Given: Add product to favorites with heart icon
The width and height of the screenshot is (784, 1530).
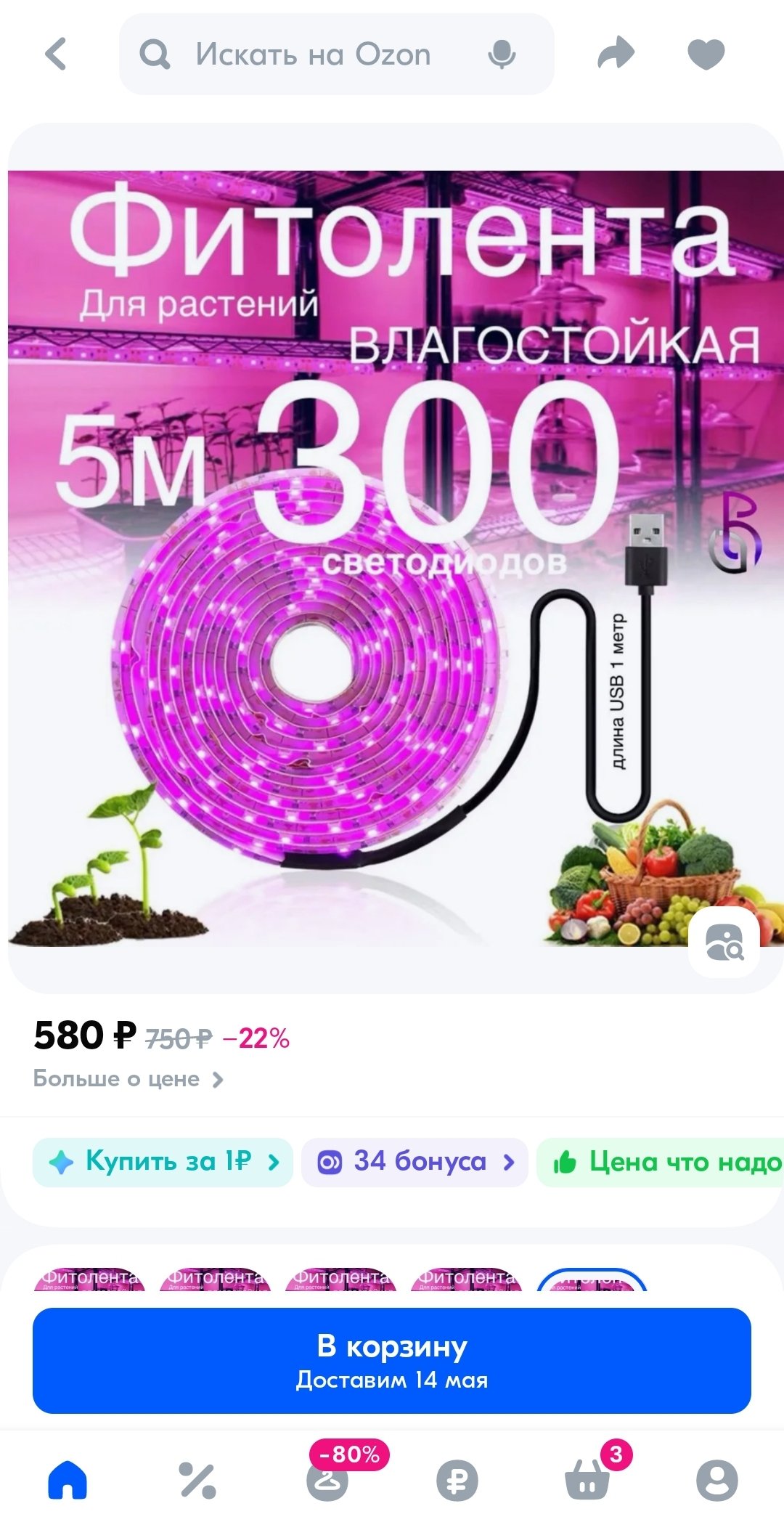Looking at the screenshot, I should (x=706, y=54).
